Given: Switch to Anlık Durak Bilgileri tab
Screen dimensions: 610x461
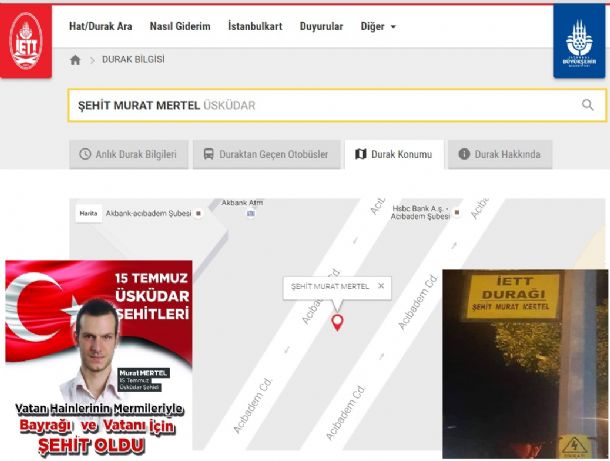Looking at the screenshot, I should click(129, 154).
